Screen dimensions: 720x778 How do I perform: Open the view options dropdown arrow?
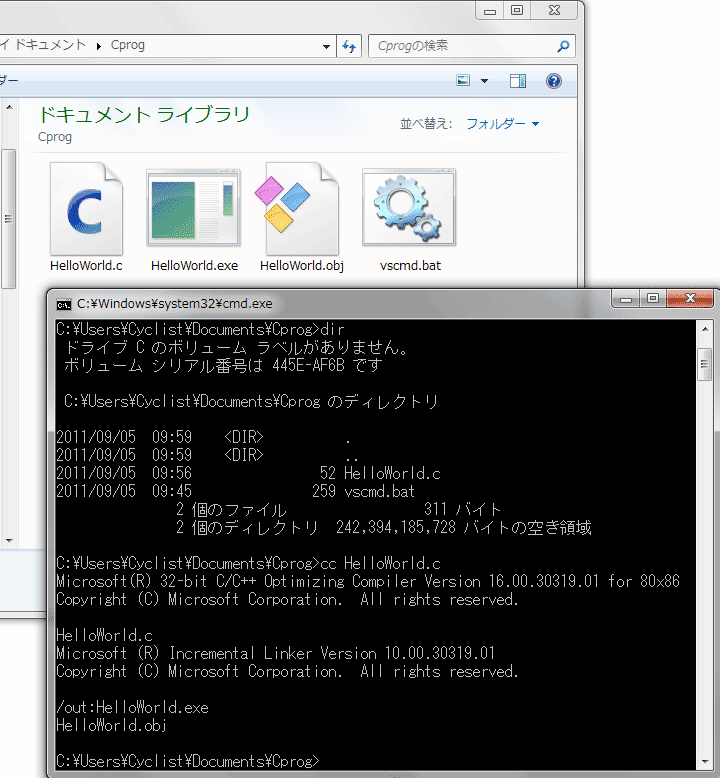(x=484, y=81)
